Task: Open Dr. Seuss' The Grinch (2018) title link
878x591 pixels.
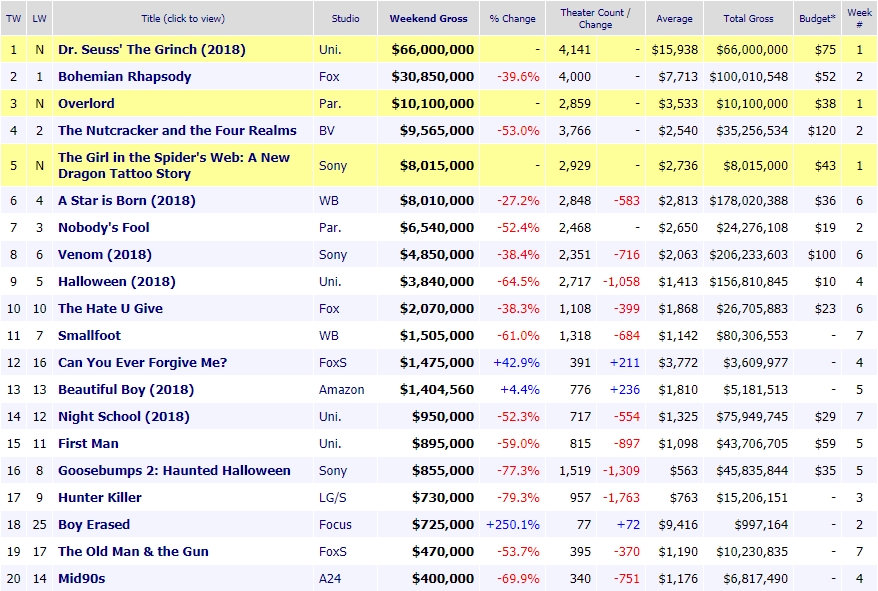Action: tap(152, 49)
